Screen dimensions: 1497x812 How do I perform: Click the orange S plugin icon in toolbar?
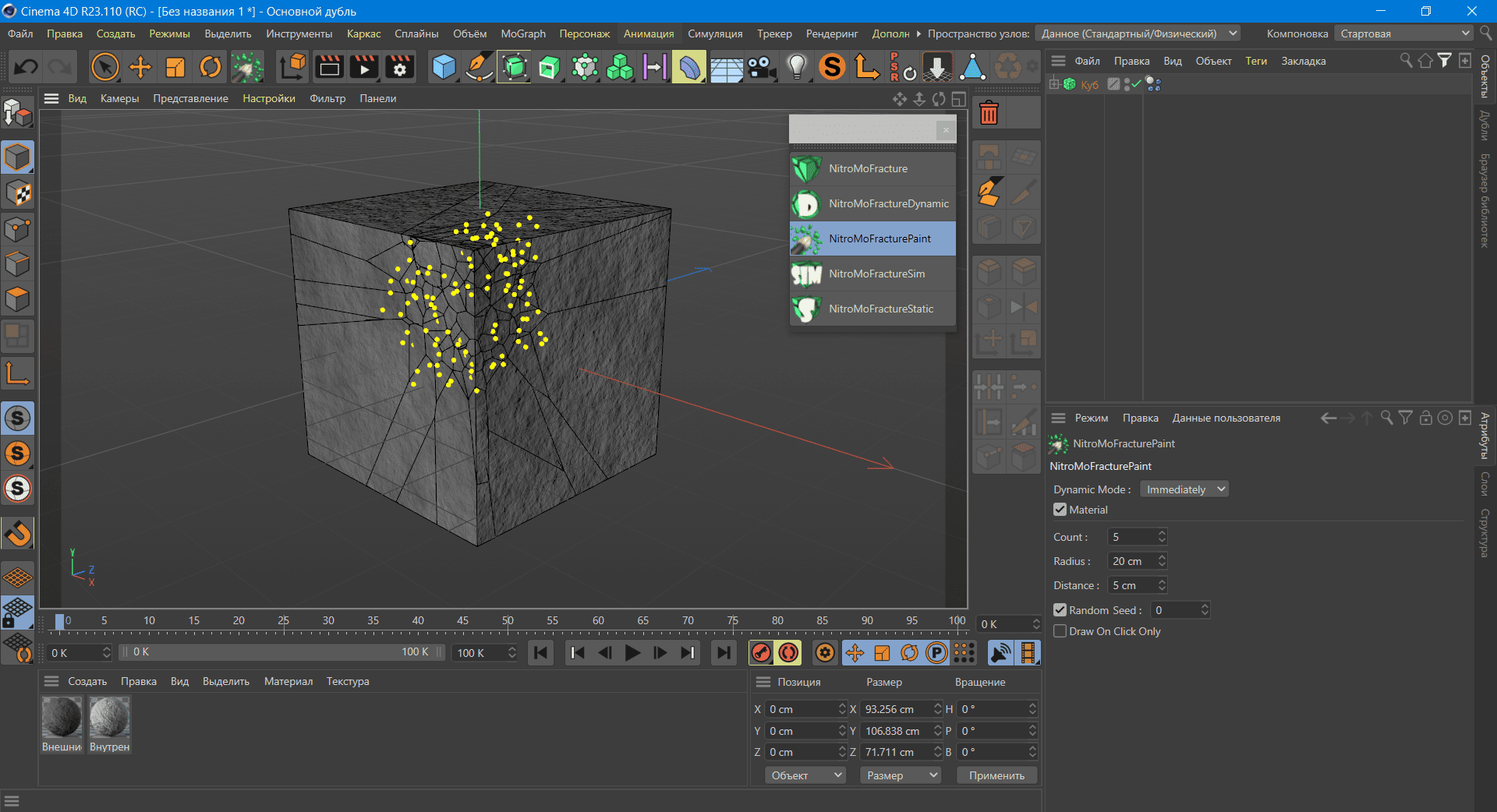coord(832,67)
